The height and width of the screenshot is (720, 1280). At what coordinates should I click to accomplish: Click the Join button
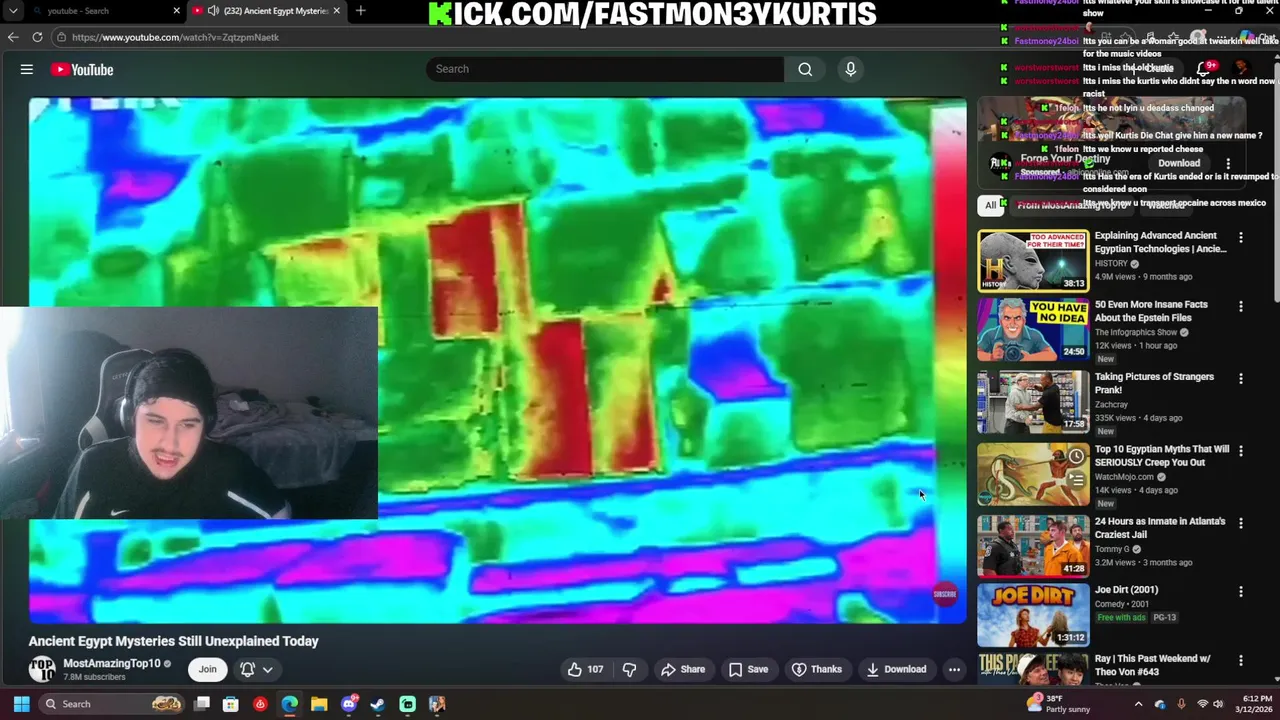tap(207, 669)
